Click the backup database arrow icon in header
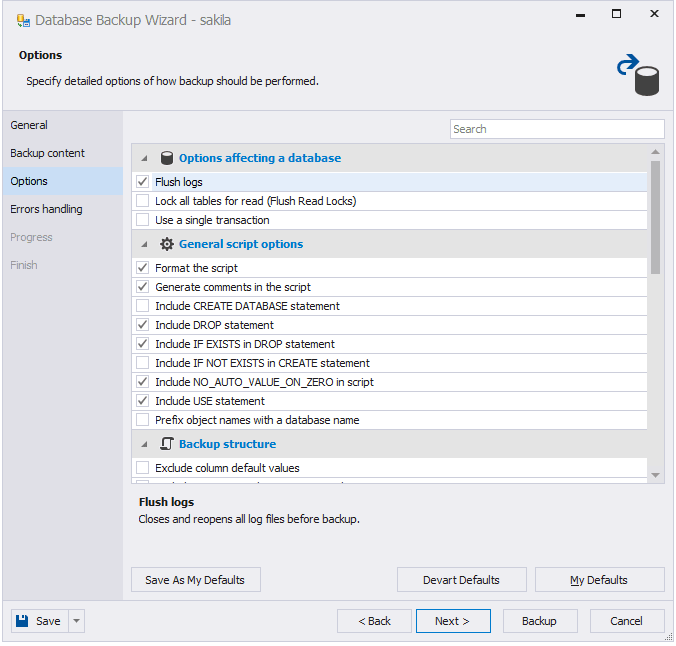The width and height of the screenshot is (676, 646). [638, 75]
